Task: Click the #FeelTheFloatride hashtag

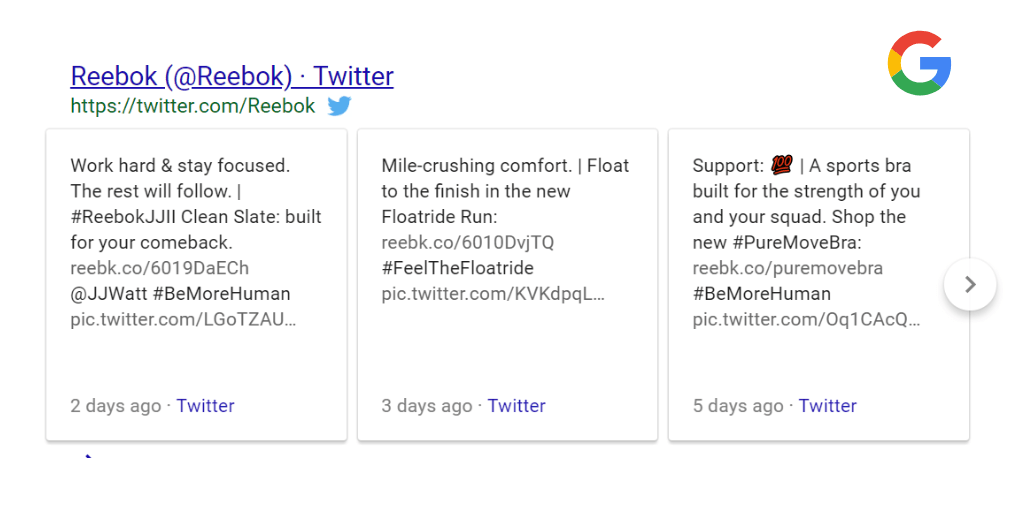Action: (457, 268)
